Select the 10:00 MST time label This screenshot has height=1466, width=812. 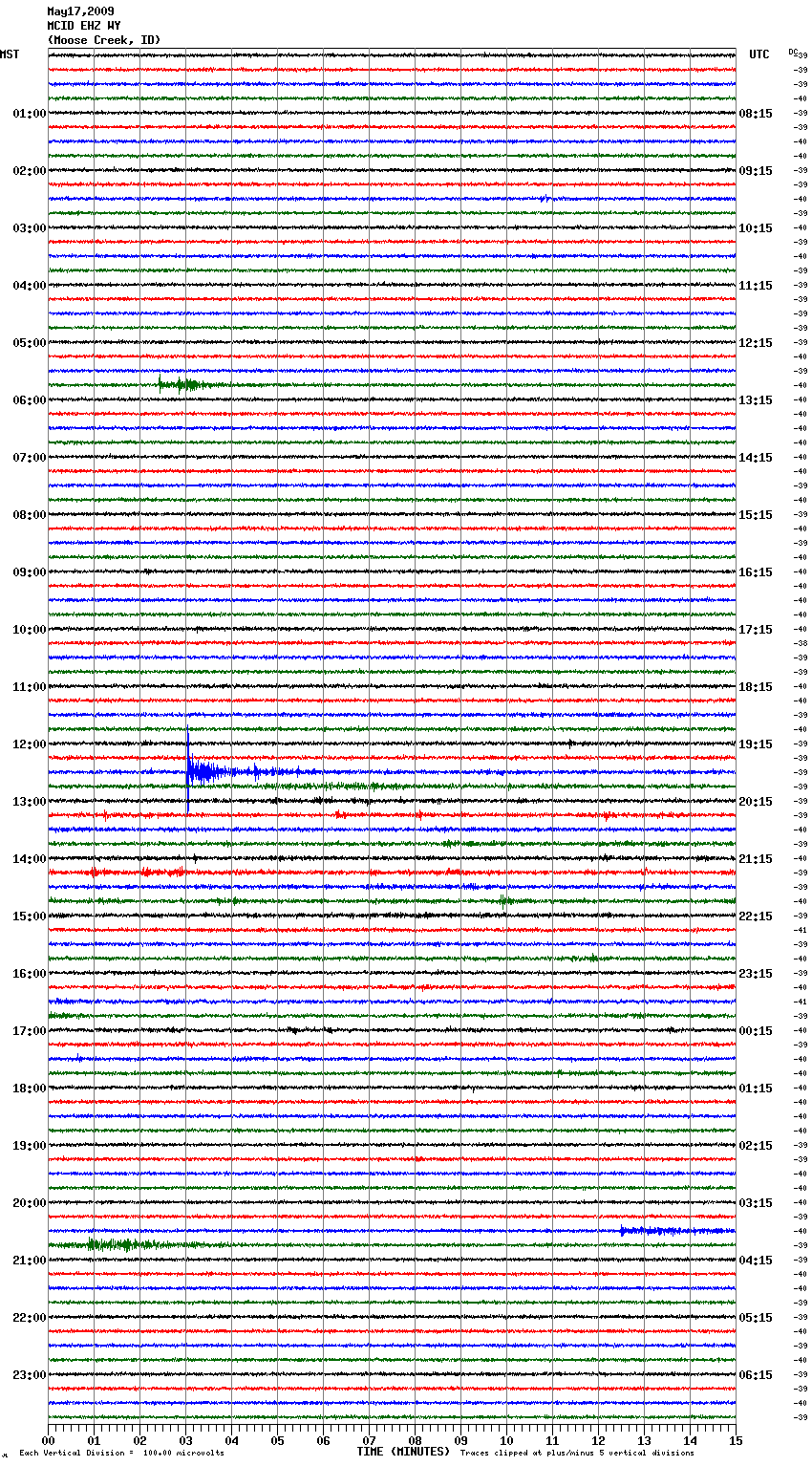(x=30, y=630)
